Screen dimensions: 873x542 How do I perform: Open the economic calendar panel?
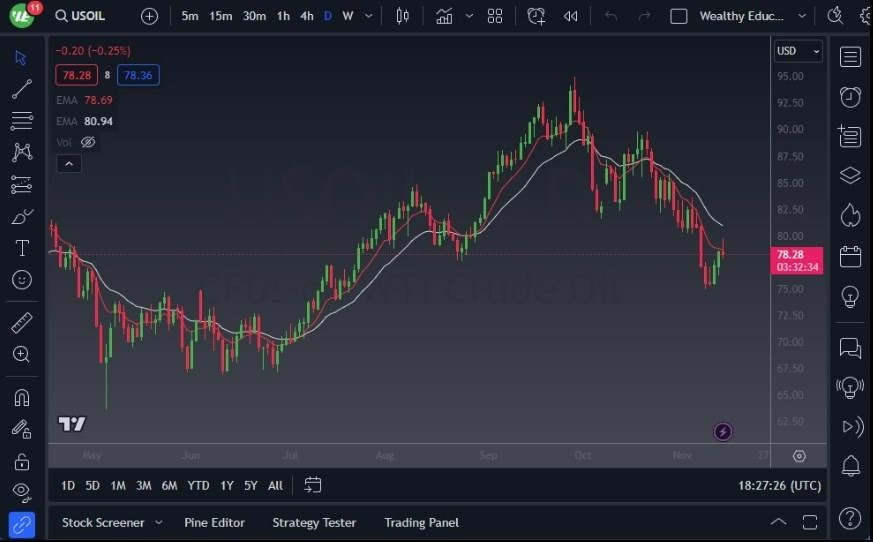(x=850, y=257)
